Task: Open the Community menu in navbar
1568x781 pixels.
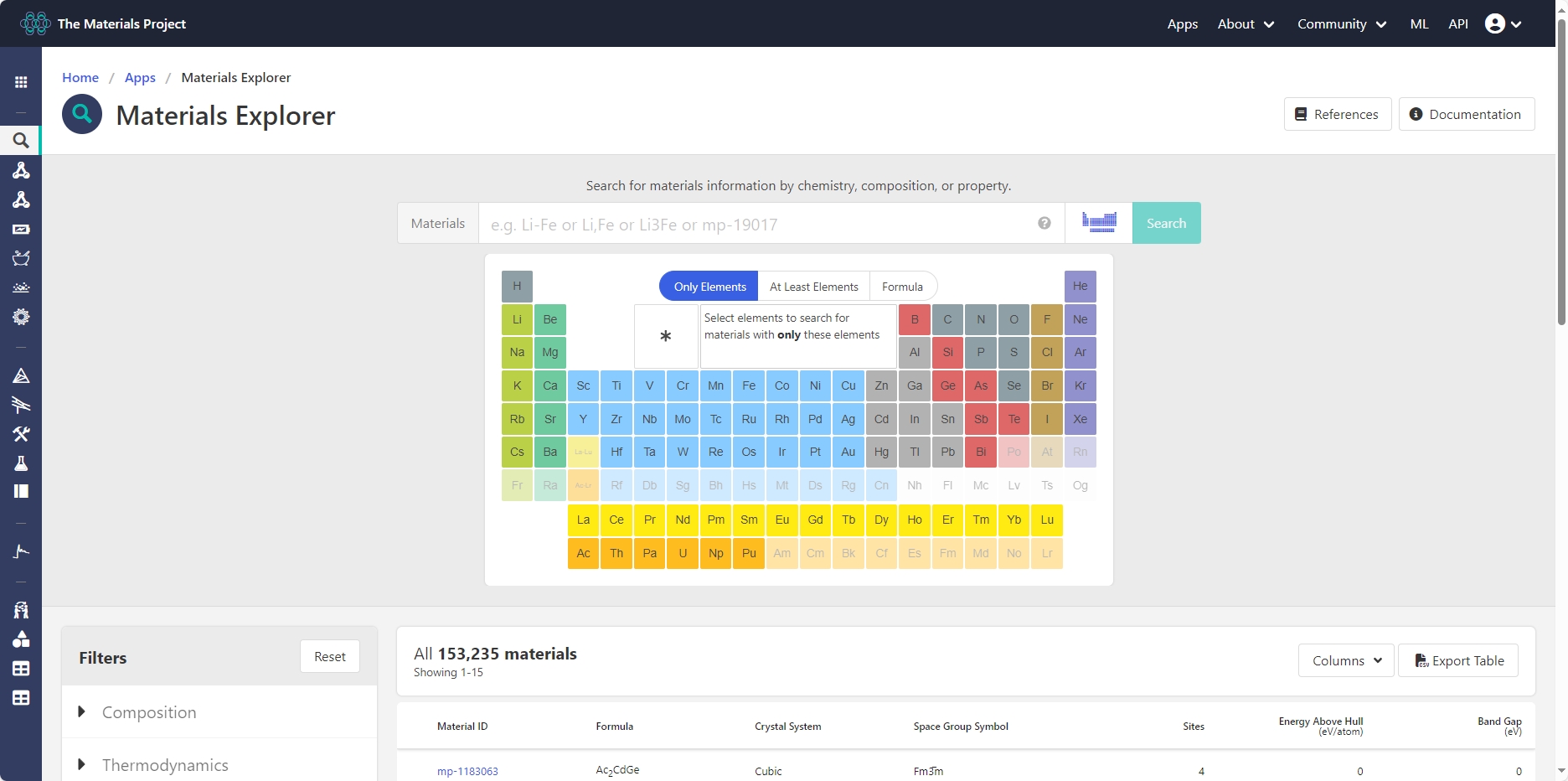Action: [1341, 23]
